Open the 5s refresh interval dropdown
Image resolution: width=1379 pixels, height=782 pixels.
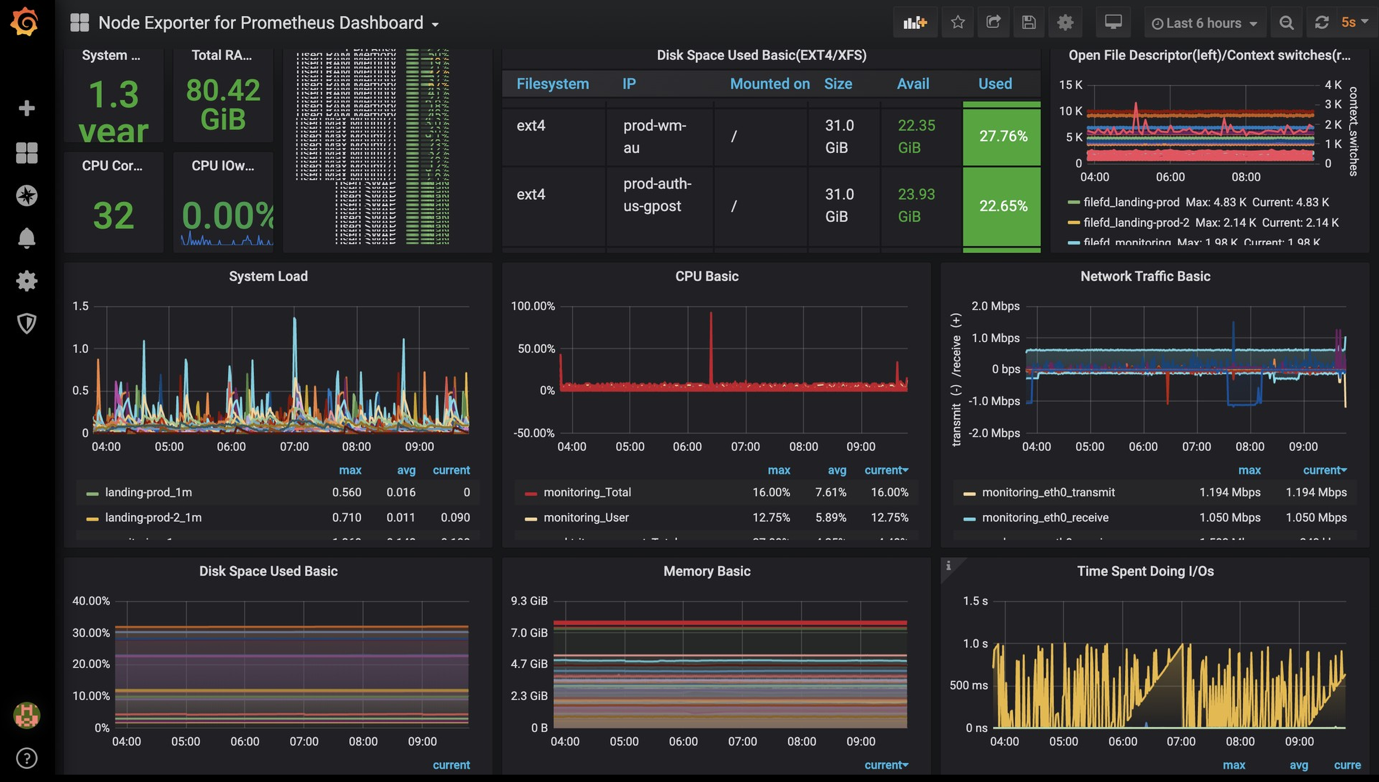[x=1355, y=22]
